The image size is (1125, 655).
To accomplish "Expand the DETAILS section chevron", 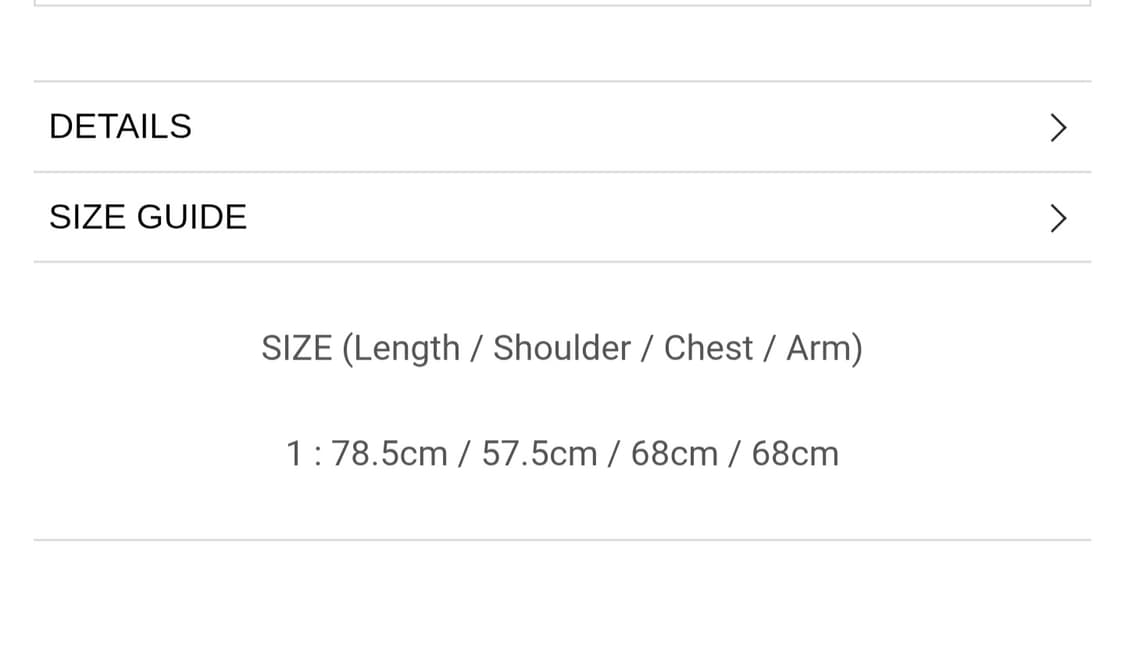I will tap(1058, 127).
